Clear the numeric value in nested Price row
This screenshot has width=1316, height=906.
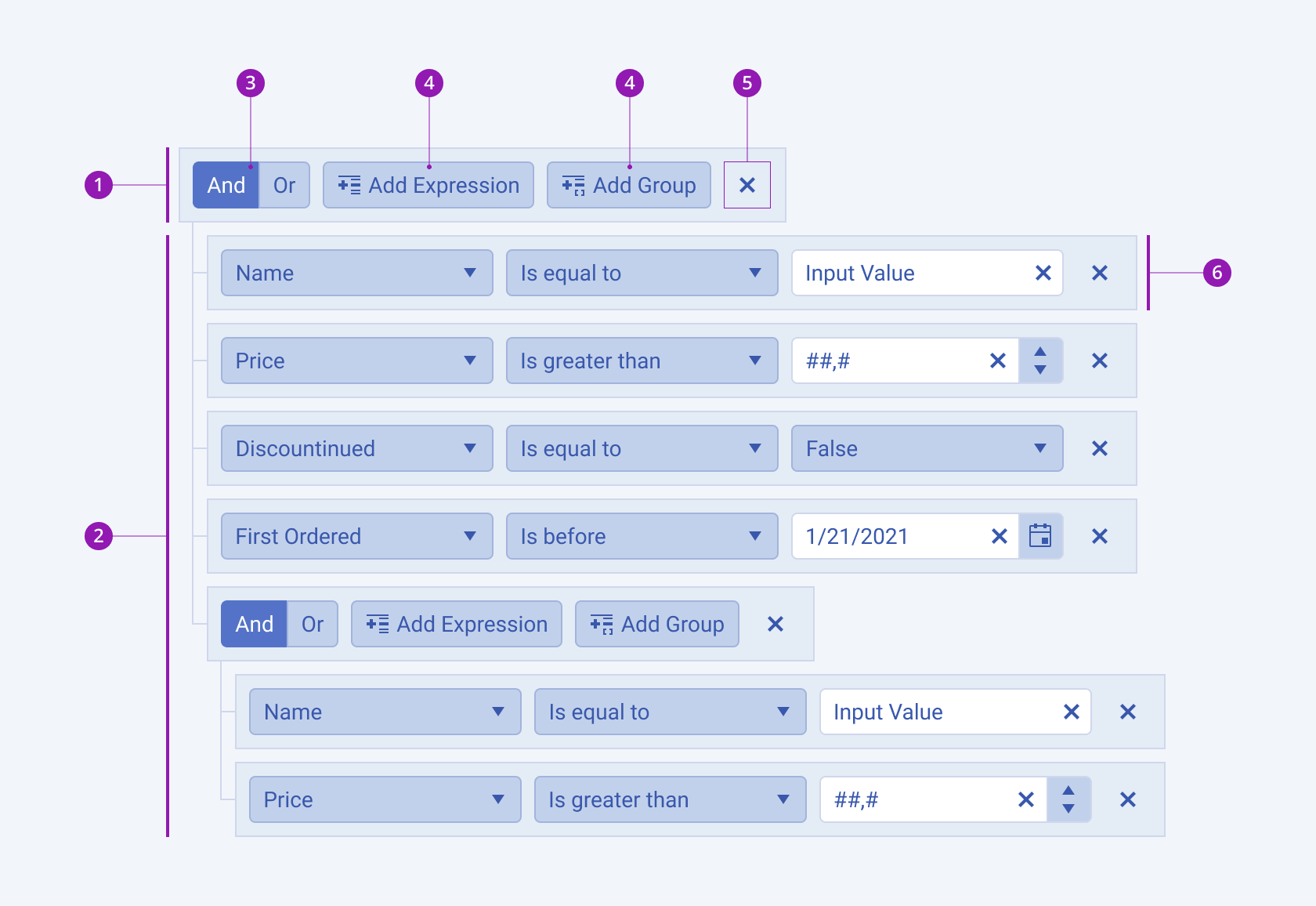1026,799
